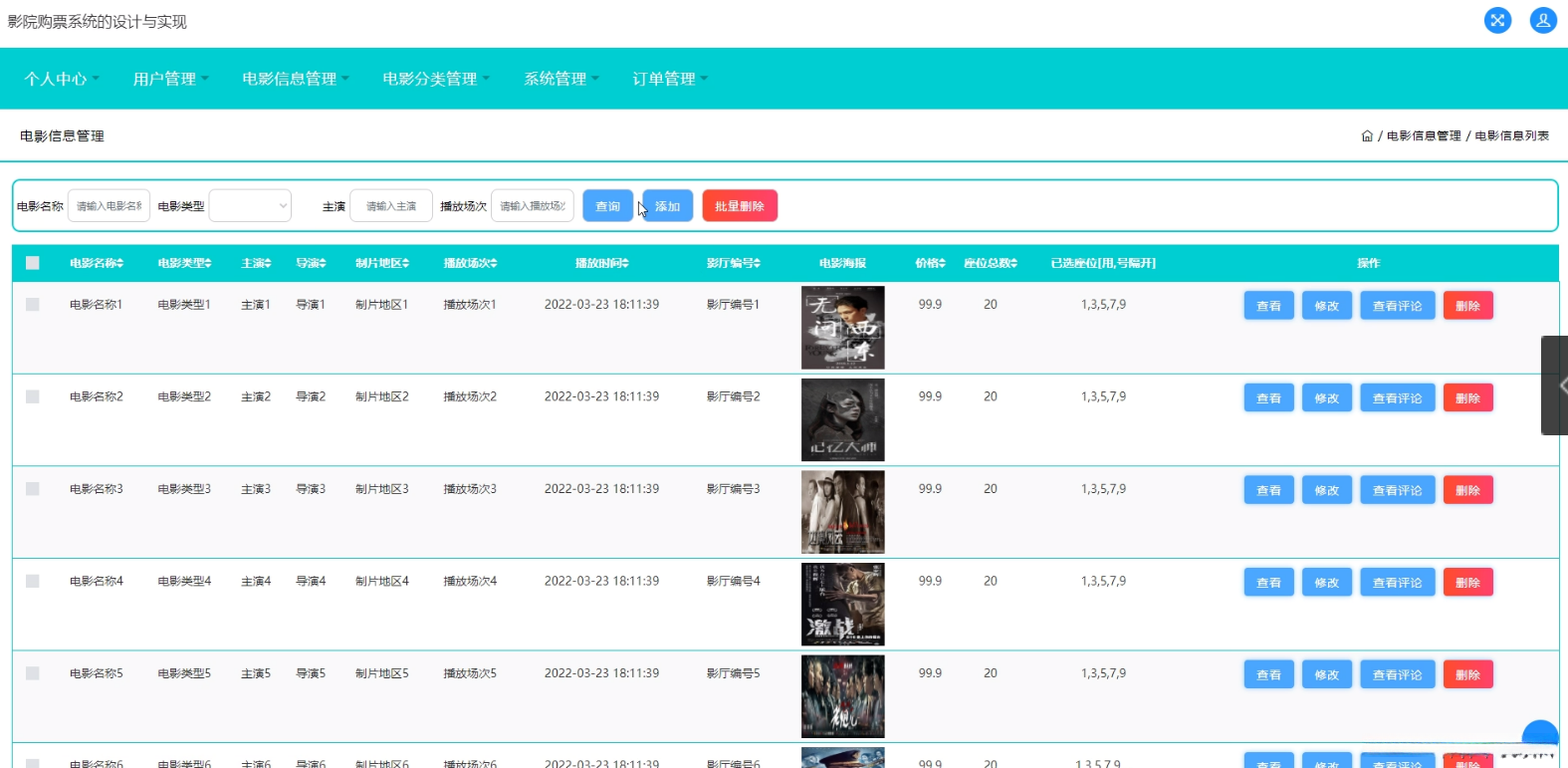This screenshot has width=1568, height=768.
Task: Expand the dark side panel arrow handle
Action: [1556, 385]
